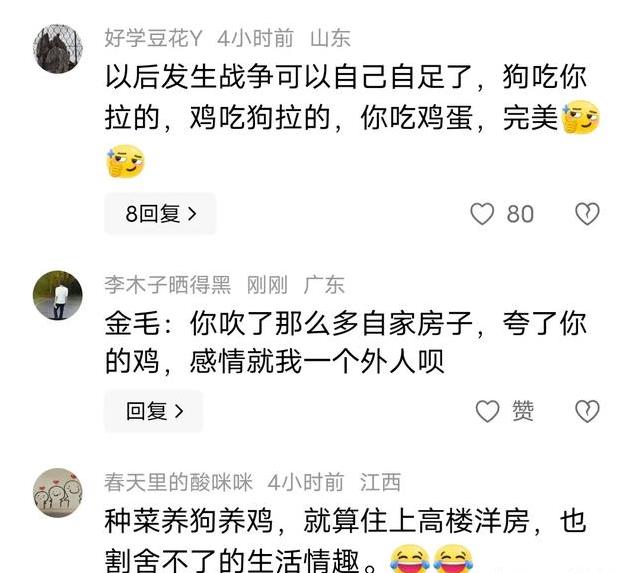Tap broken heart on 李木子晒得黑 comment
Screen dimensions: 638x573
pos(587,411)
